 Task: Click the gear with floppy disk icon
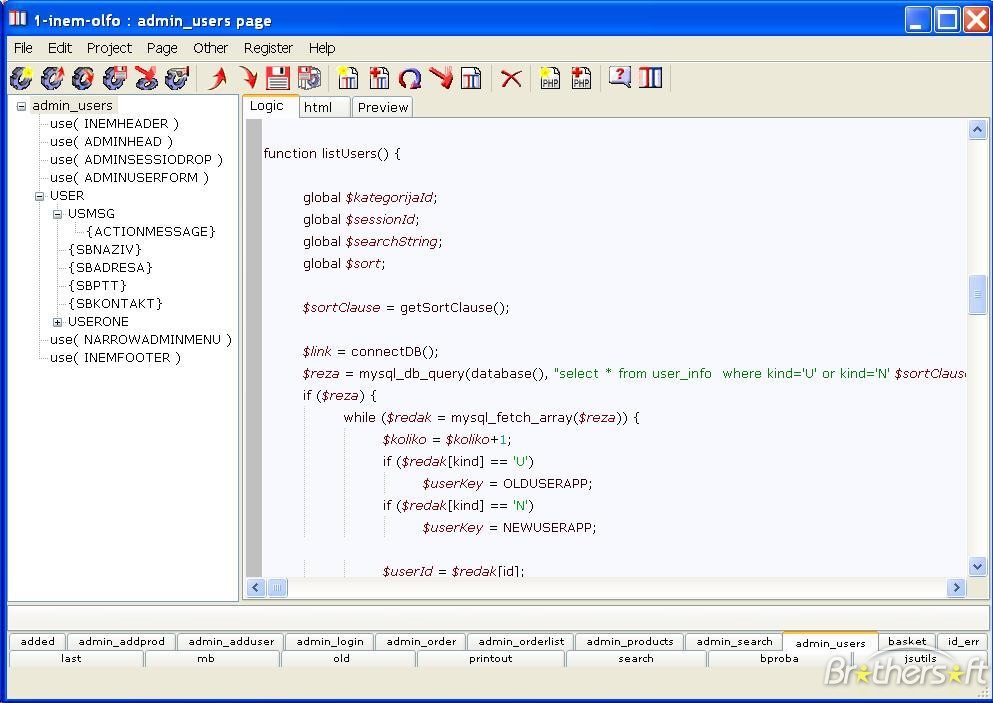click(x=115, y=79)
